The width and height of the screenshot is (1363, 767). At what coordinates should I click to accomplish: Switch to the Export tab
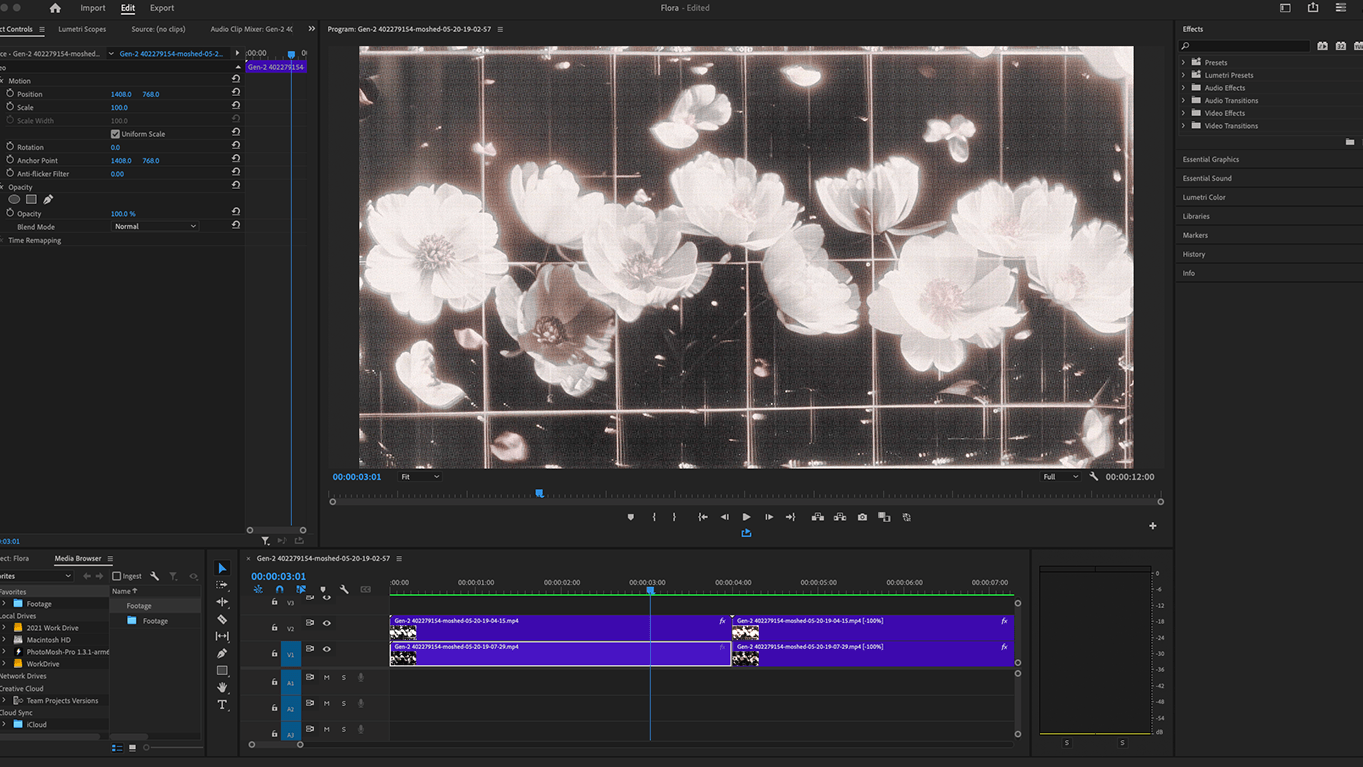point(162,8)
